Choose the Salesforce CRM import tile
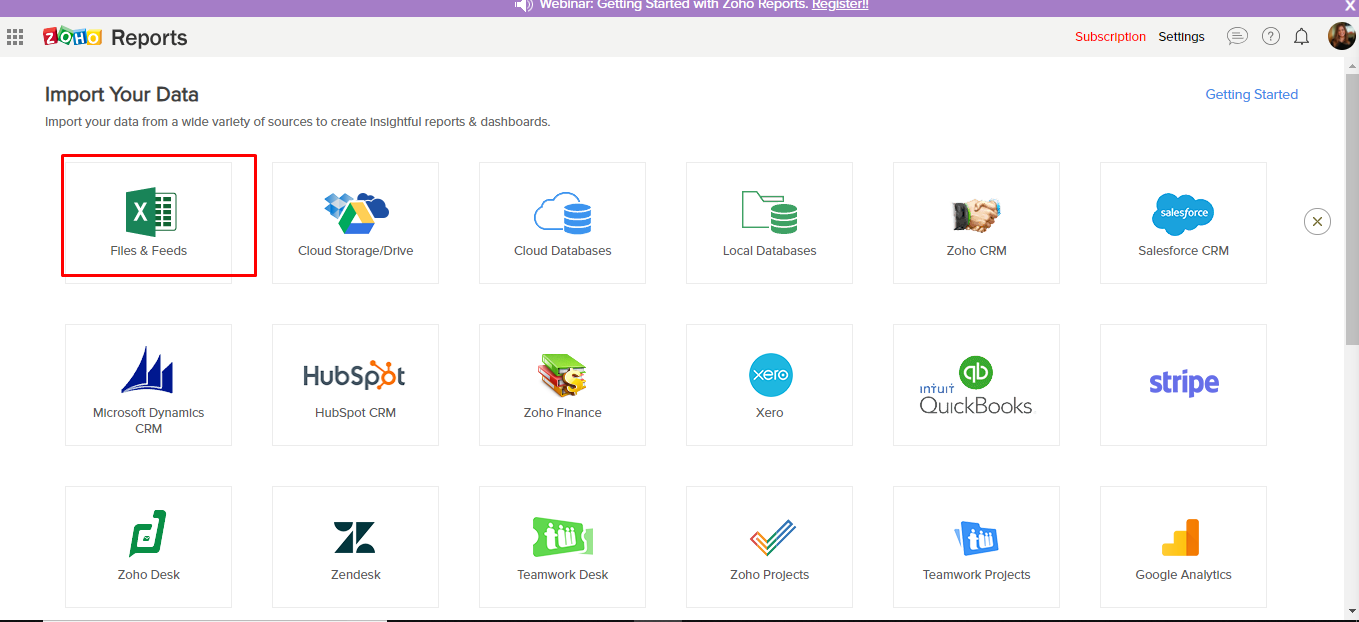The height and width of the screenshot is (622, 1359). point(1183,223)
